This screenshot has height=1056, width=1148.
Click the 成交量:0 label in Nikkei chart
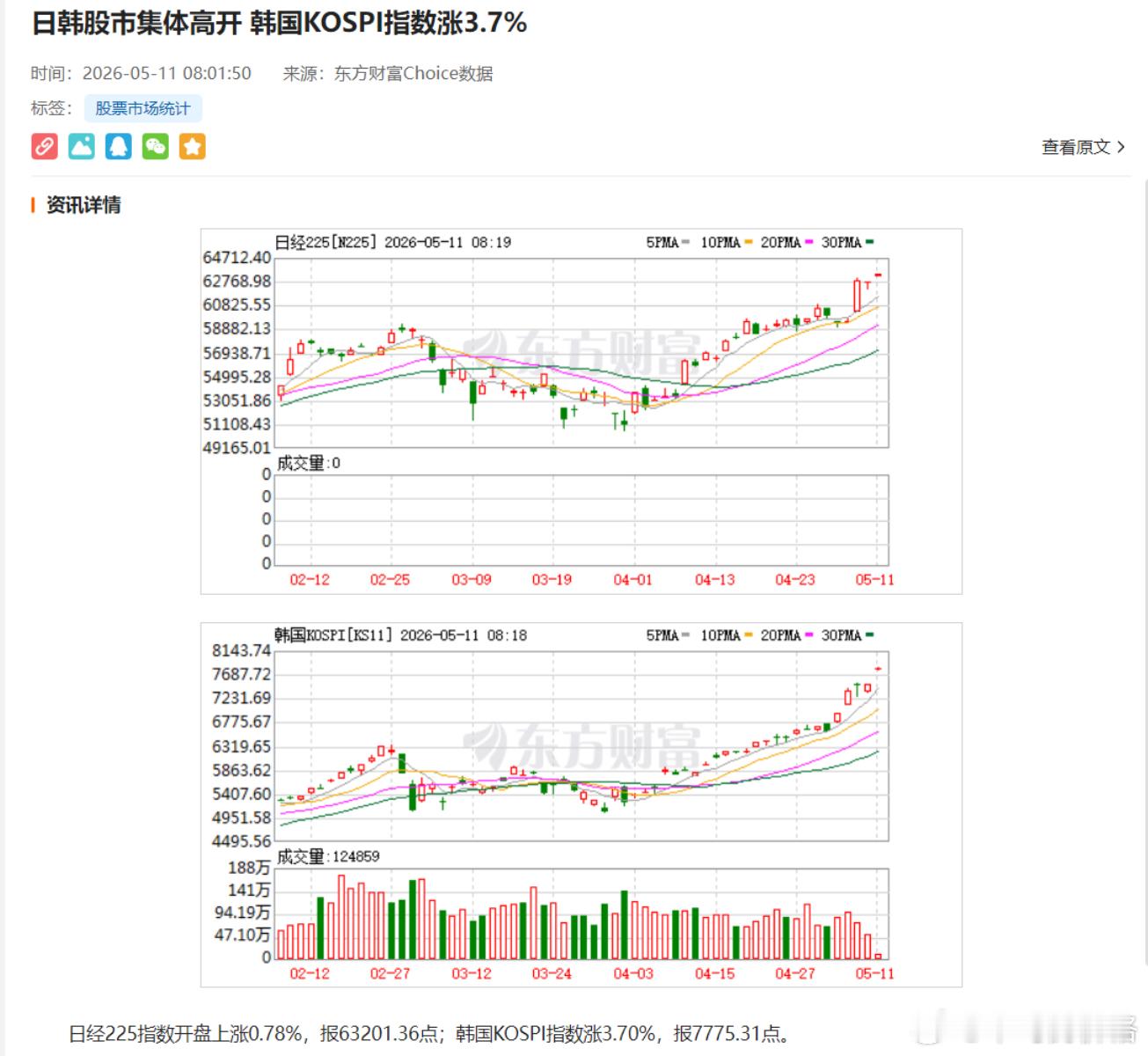309,463
